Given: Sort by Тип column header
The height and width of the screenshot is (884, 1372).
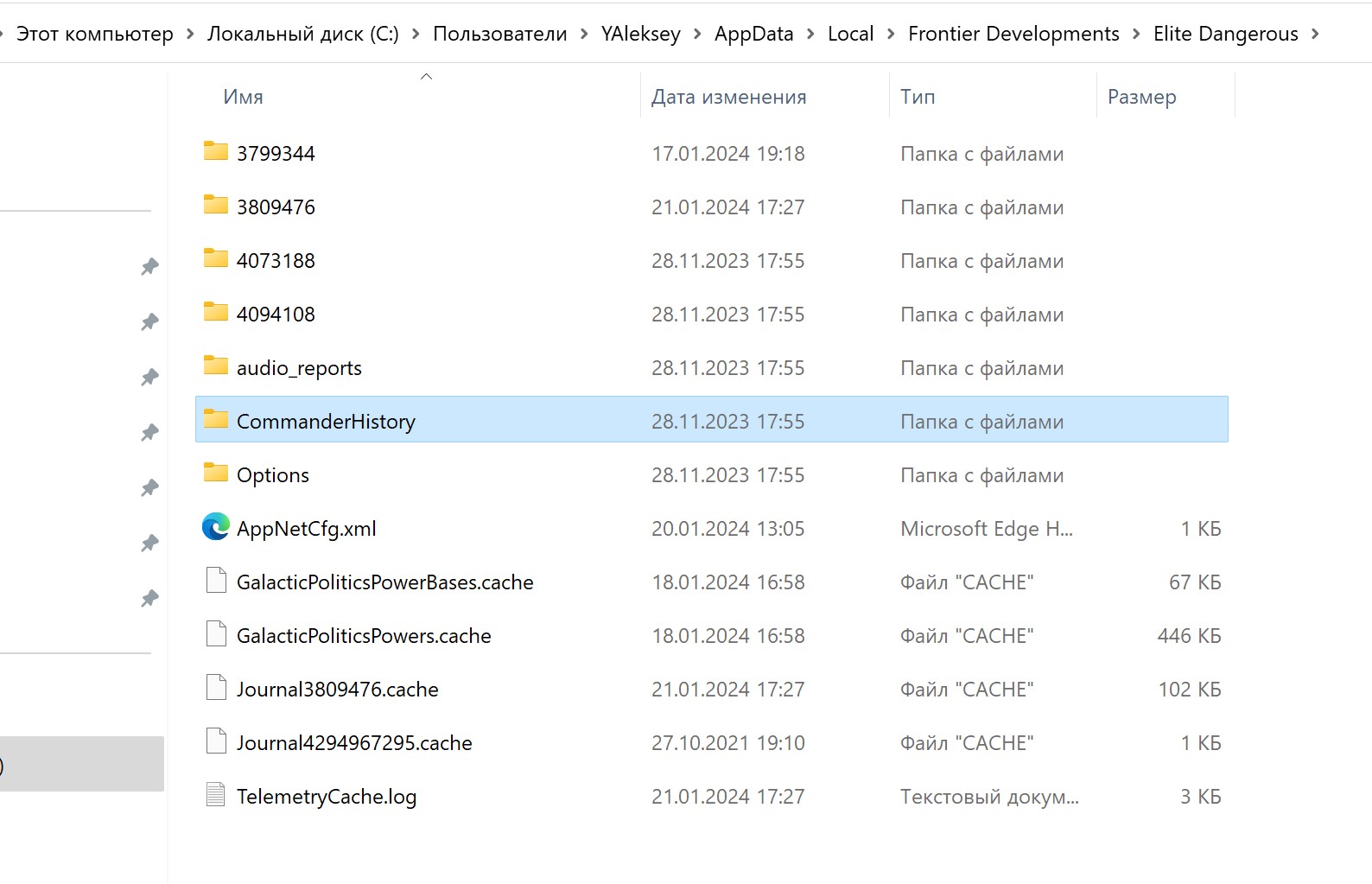Looking at the screenshot, I should pyautogui.click(x=918, y=97).
